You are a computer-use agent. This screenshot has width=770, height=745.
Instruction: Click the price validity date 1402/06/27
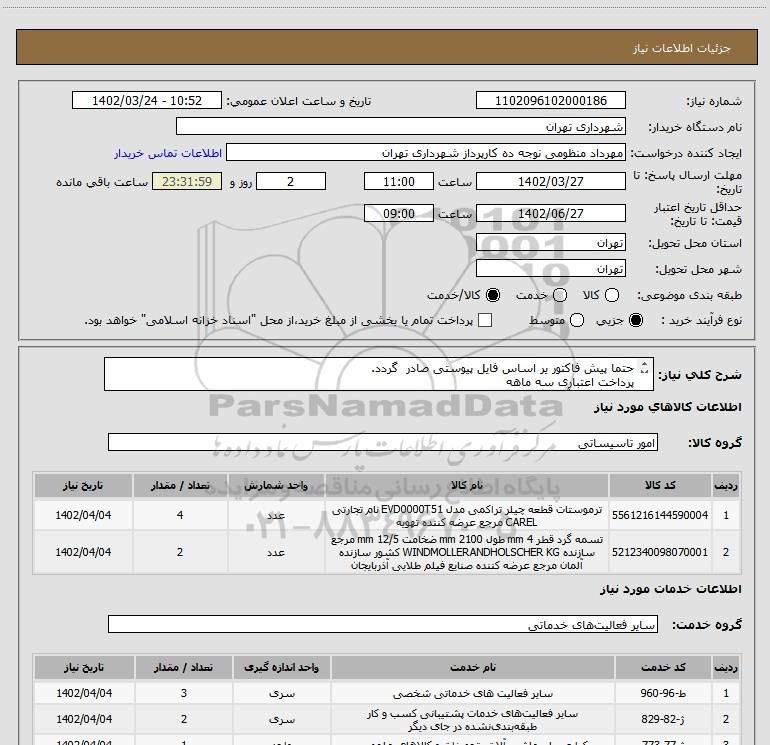click(550, 213)
